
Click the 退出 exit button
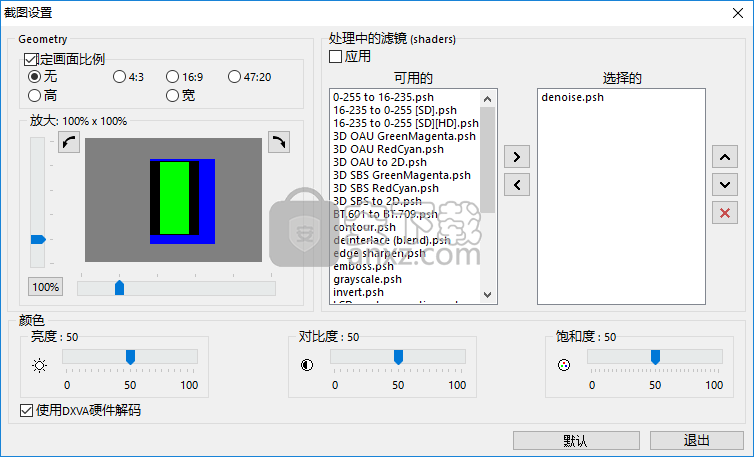pos(697,440)
